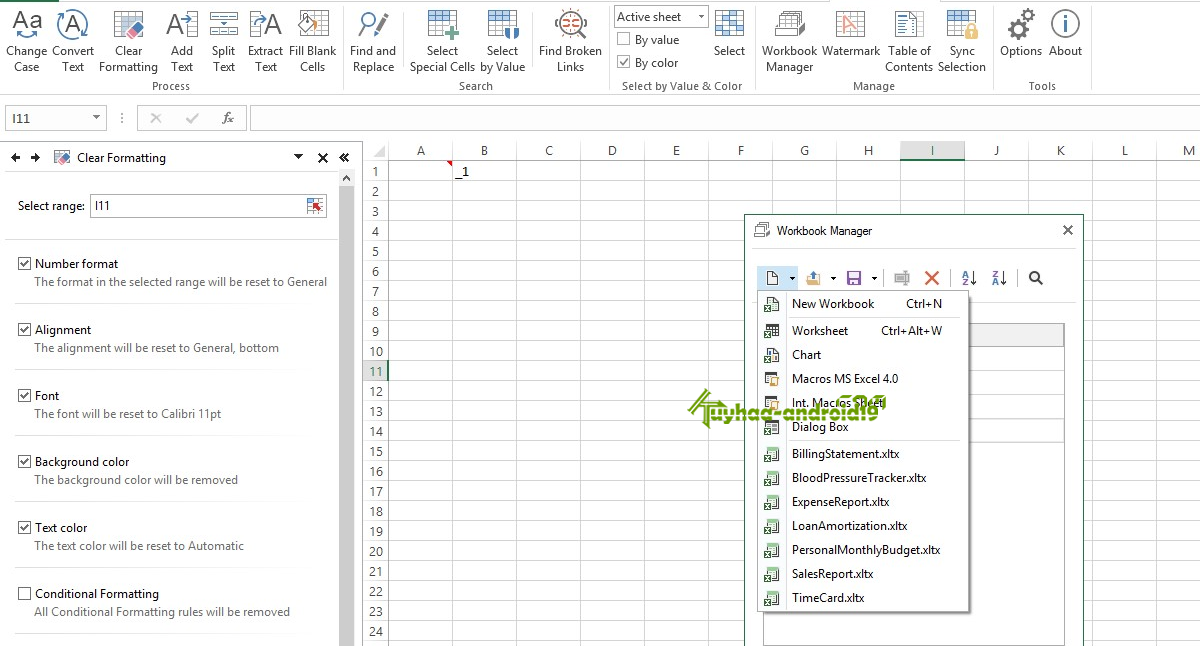Open the dropdown arrow beside the folder icon
Viewport: 1200px width, 646px height.
[833, 278]
